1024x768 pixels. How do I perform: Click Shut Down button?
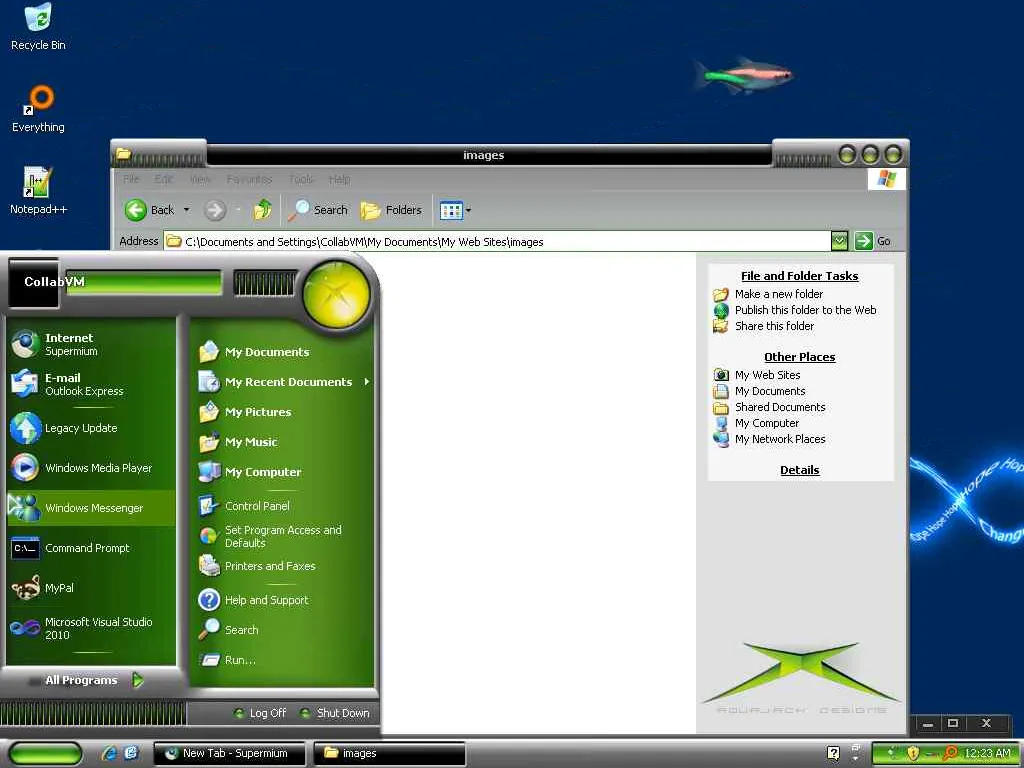[x=334, y=712]
